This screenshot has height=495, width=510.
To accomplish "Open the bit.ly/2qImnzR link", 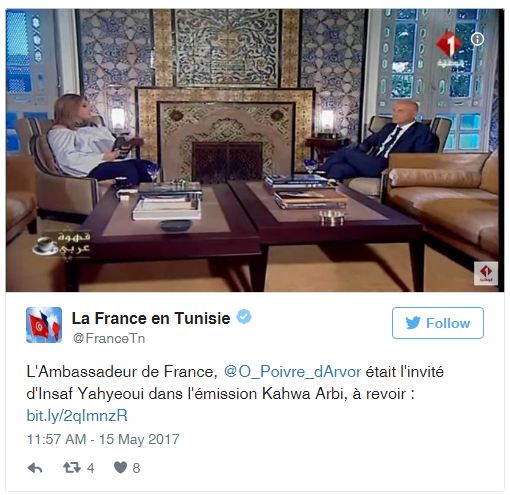I will [77, 416].
